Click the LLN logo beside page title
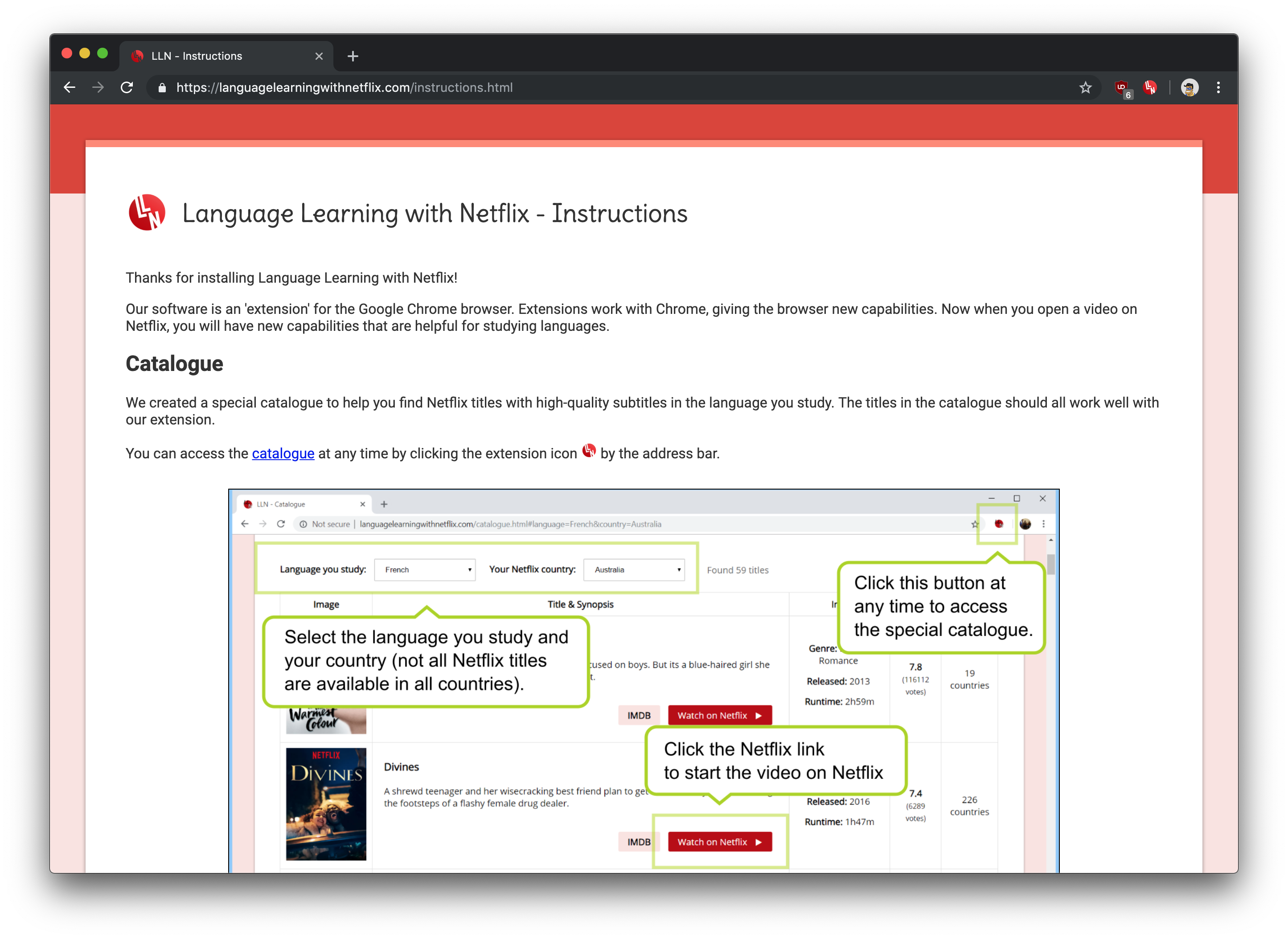 click(x=147, y=213)
